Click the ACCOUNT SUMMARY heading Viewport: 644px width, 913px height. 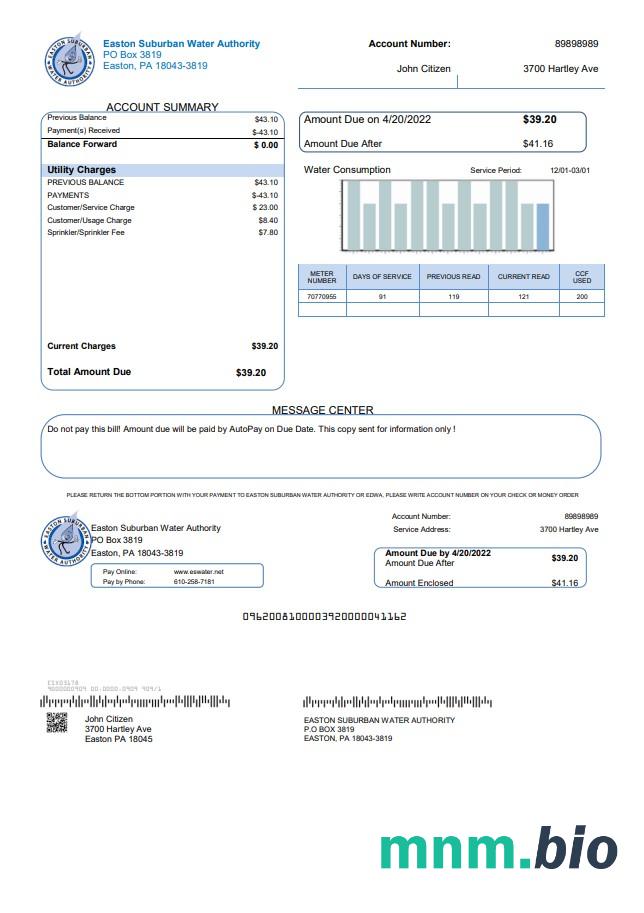pyautogui.click(x=162, y=107)
